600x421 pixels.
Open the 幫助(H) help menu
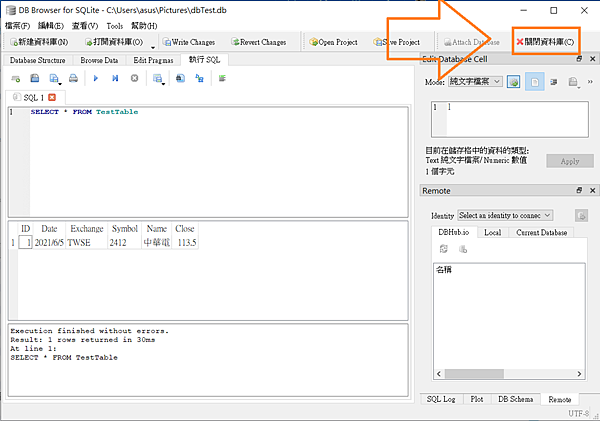[x=144, y=26]
